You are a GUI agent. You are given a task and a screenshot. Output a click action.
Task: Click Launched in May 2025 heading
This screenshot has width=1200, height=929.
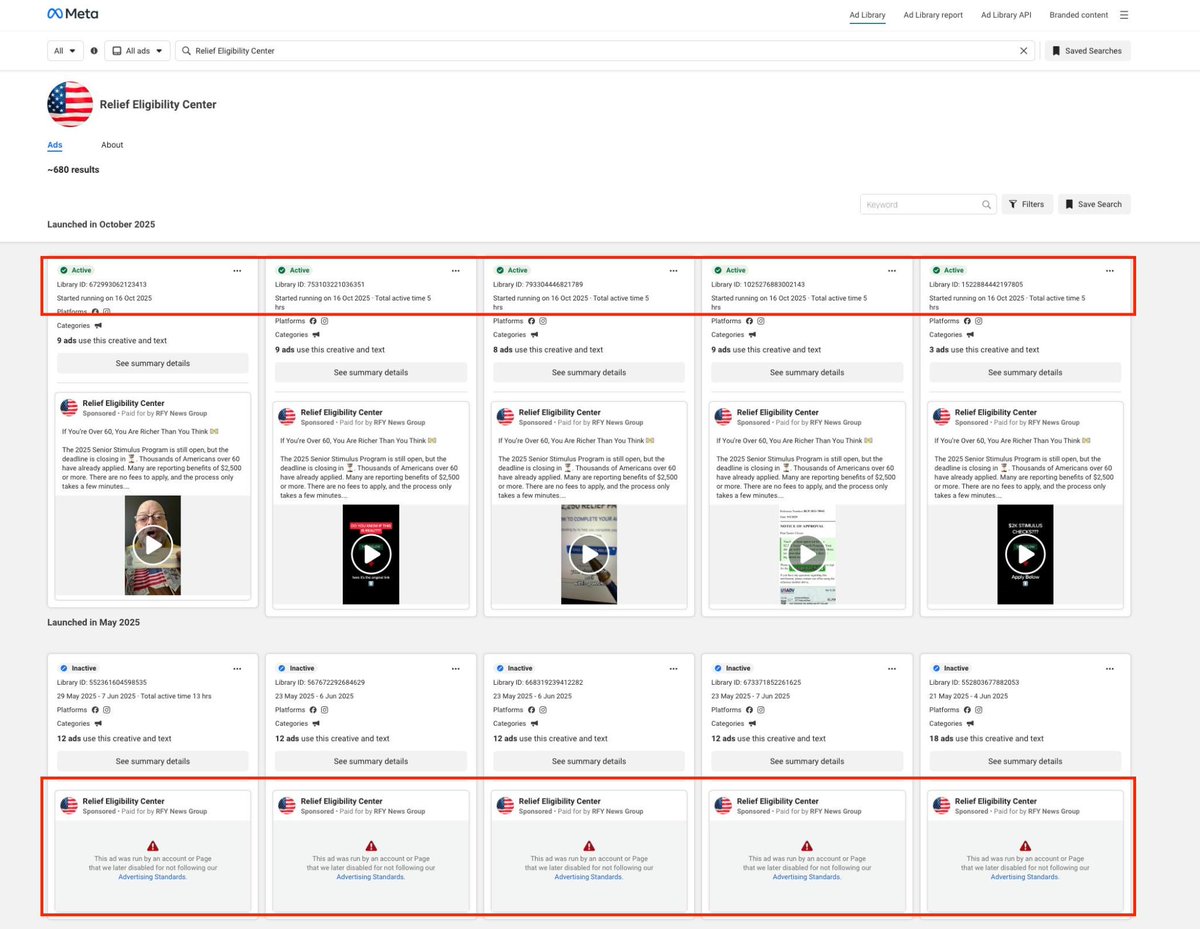click(94, 622)
